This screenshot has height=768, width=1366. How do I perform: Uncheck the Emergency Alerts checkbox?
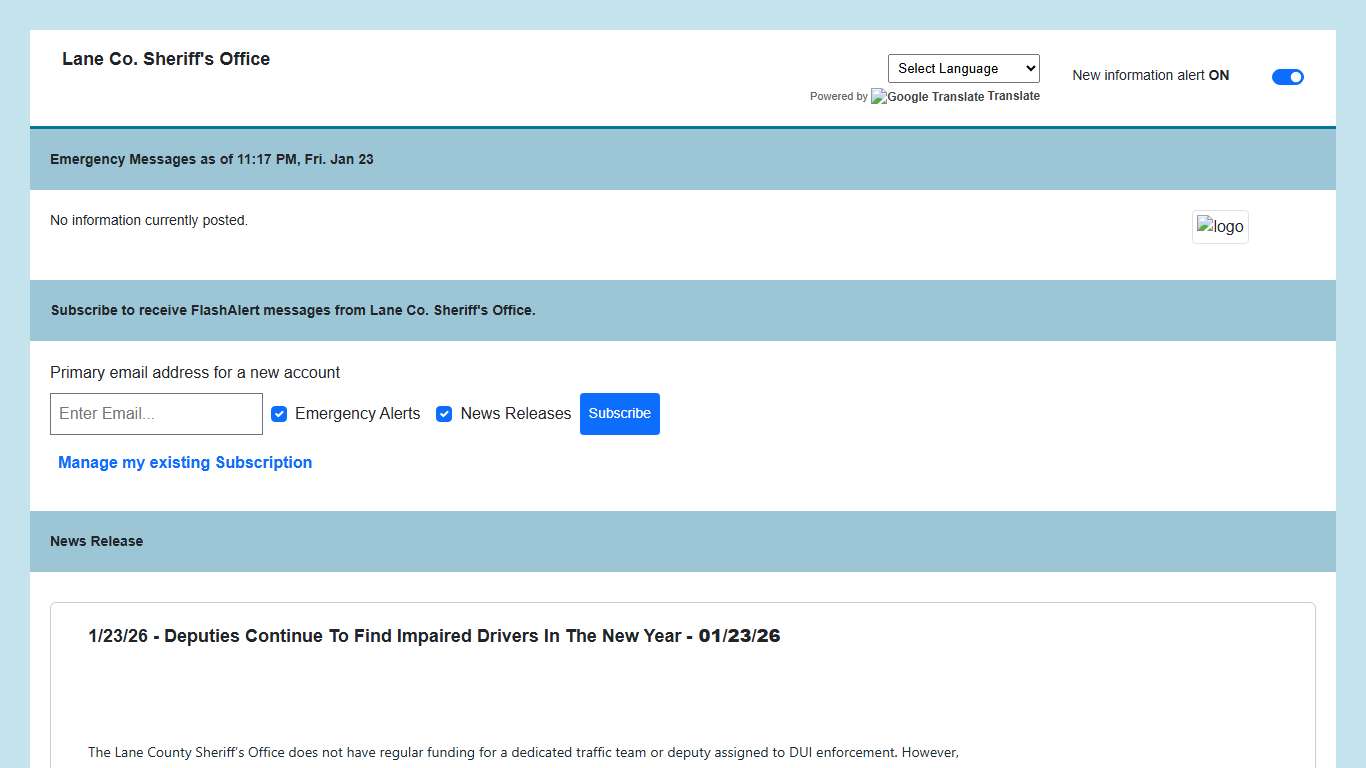[x=279, y=414]
